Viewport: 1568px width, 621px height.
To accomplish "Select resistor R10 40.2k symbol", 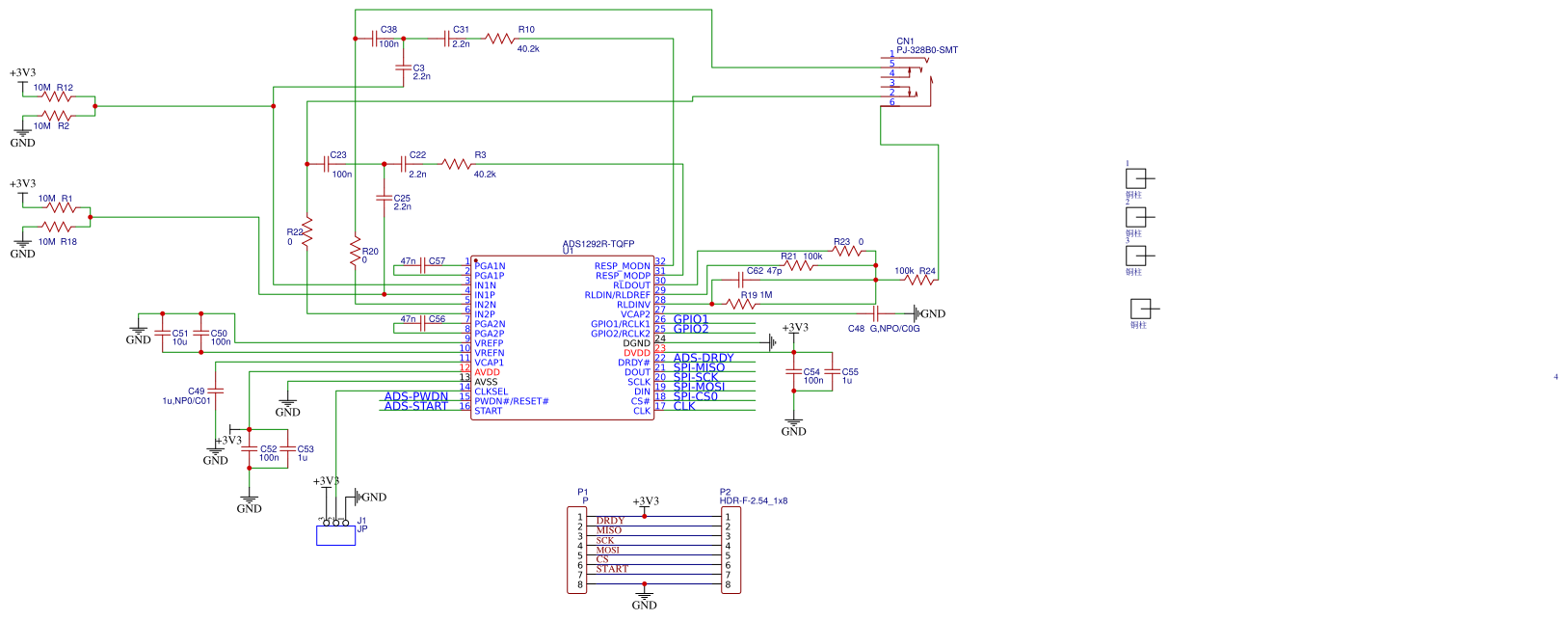I will click(500, 39).
